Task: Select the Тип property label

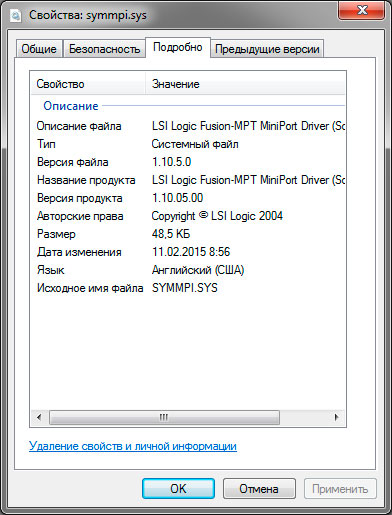Action: [46, 144]
